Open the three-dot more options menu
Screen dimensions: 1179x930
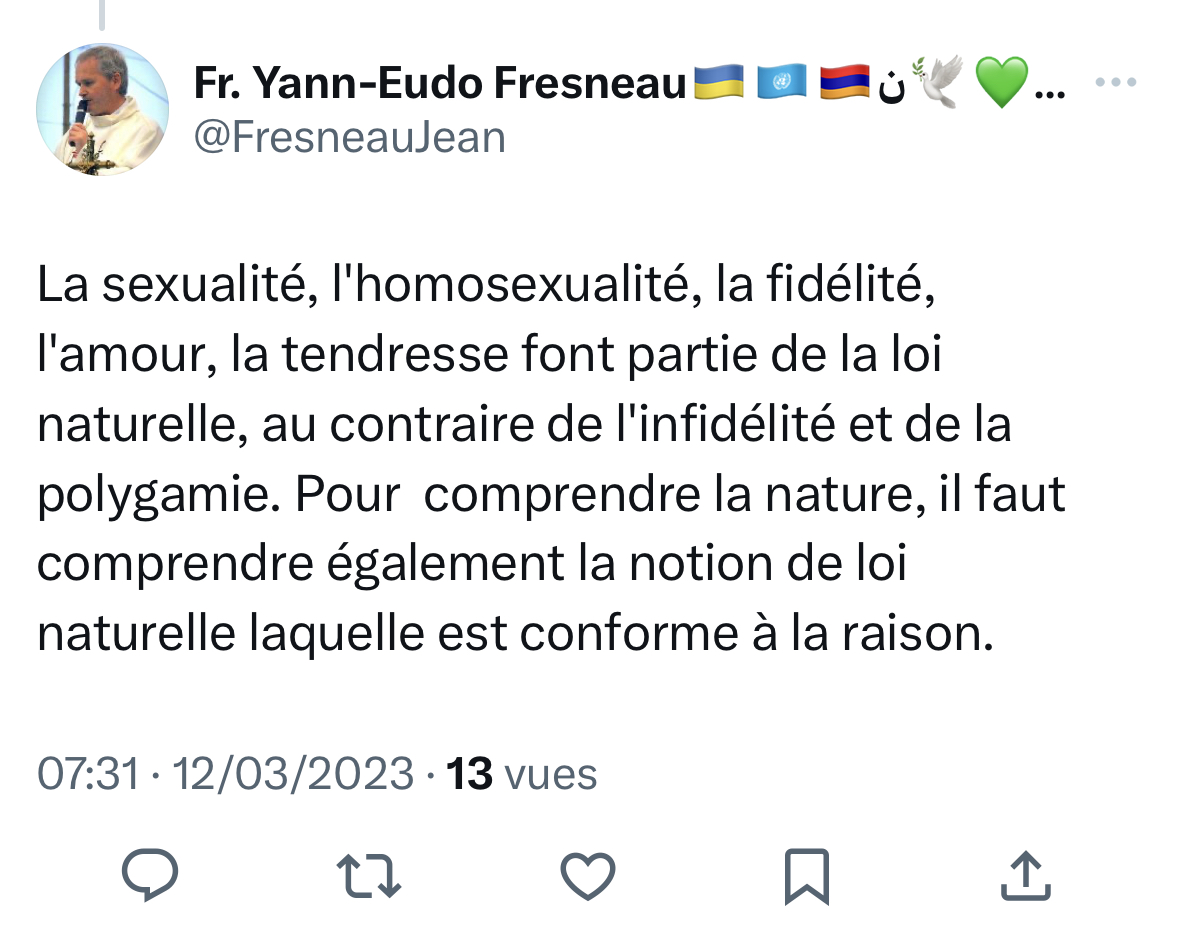click(x=1117, y=82)
